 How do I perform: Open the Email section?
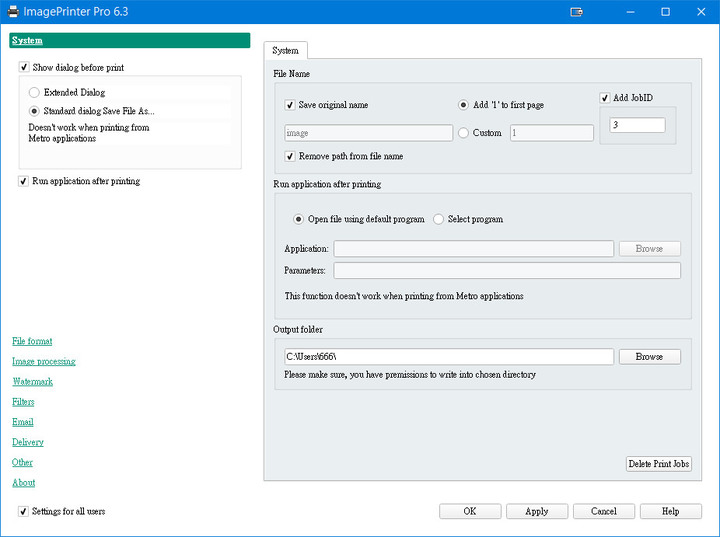click(x=23, y=422)
